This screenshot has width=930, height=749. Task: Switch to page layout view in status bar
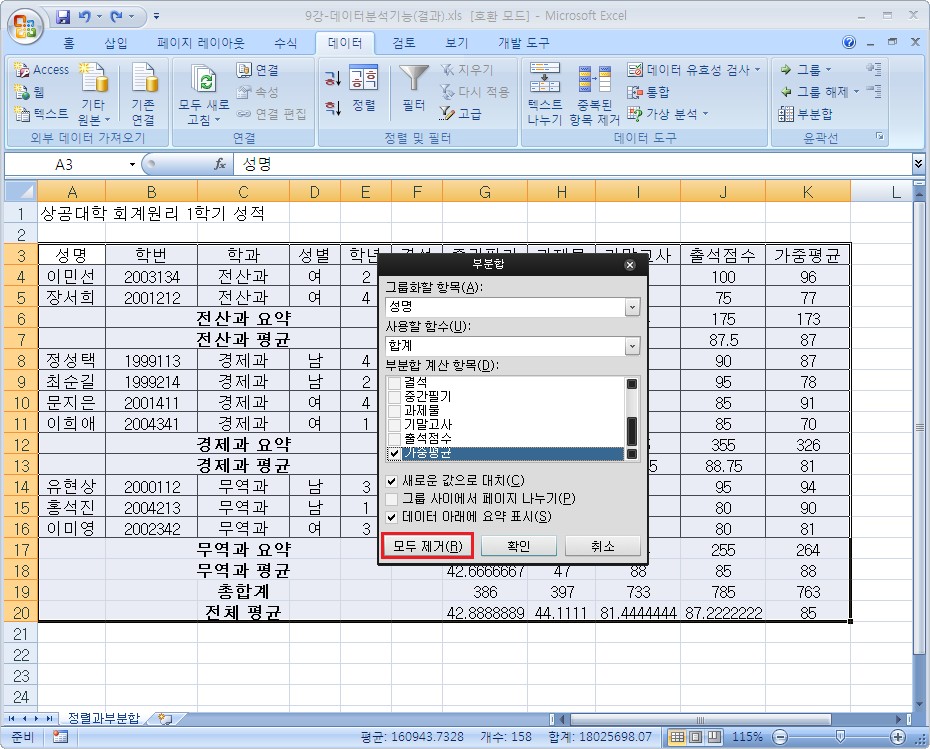pos(696,737)
